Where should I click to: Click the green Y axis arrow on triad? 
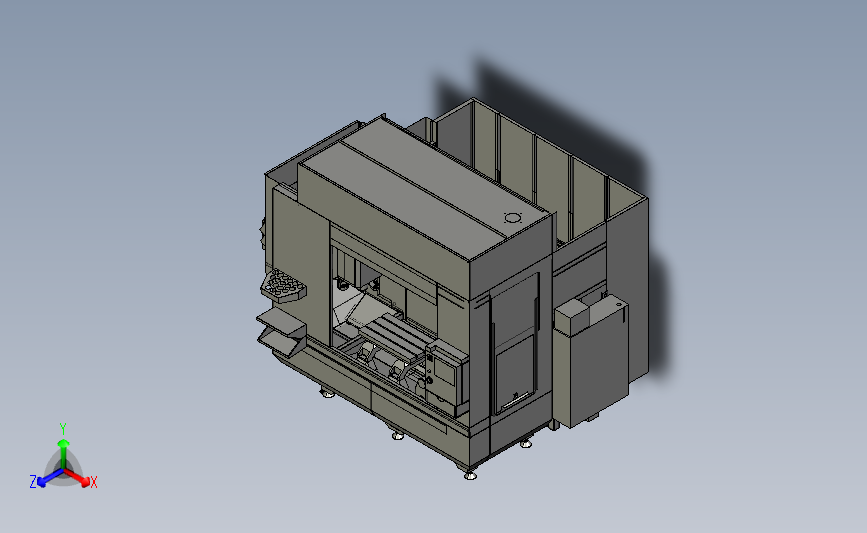(x=63, y=453)
